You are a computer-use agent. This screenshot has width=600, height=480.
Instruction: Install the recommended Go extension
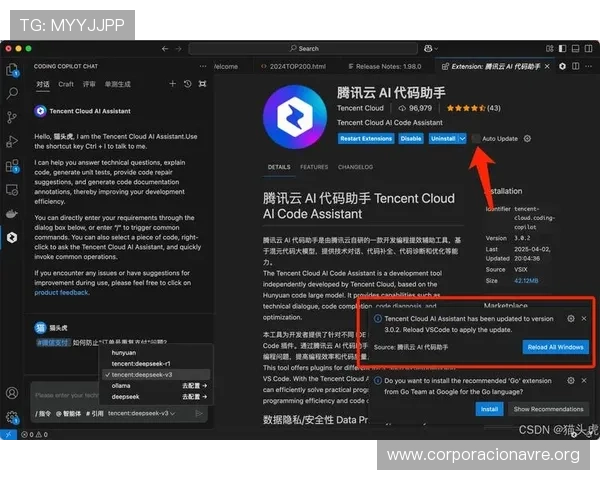coord(489,409)
